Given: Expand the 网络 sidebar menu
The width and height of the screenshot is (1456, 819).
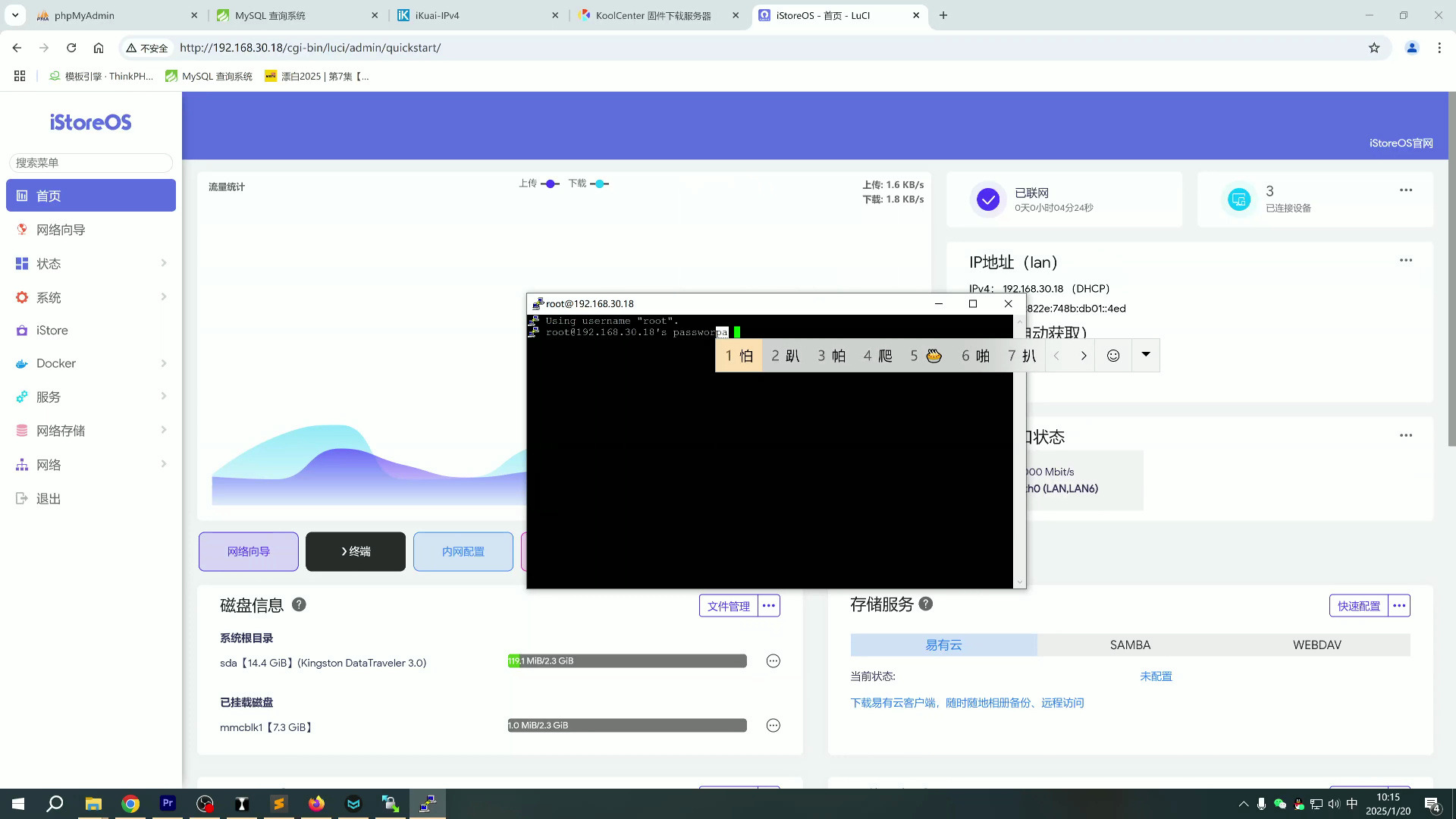Looking at the screenshot, I should click(x=91, y=464).
